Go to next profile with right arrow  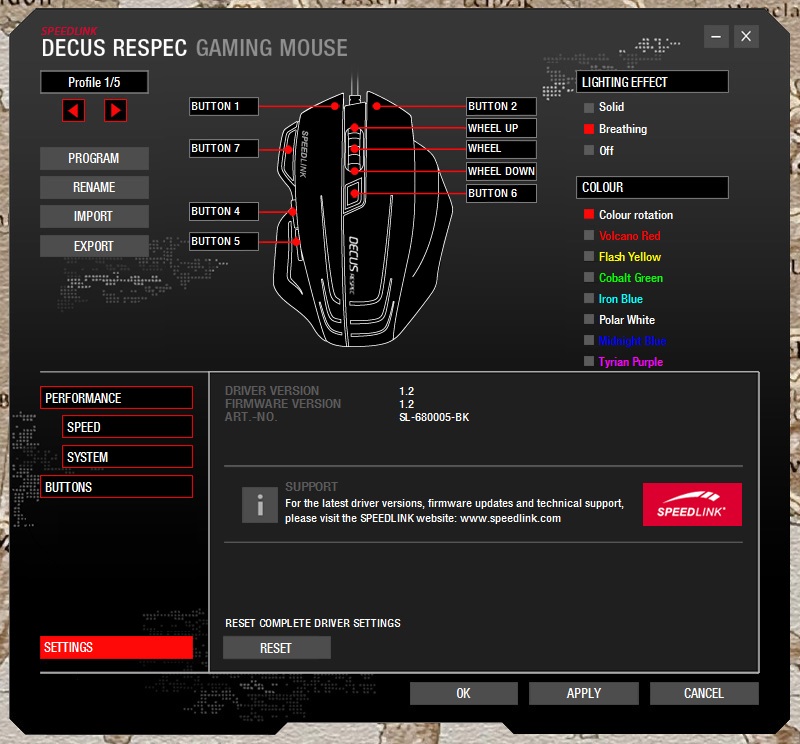(x=115, y=110)
